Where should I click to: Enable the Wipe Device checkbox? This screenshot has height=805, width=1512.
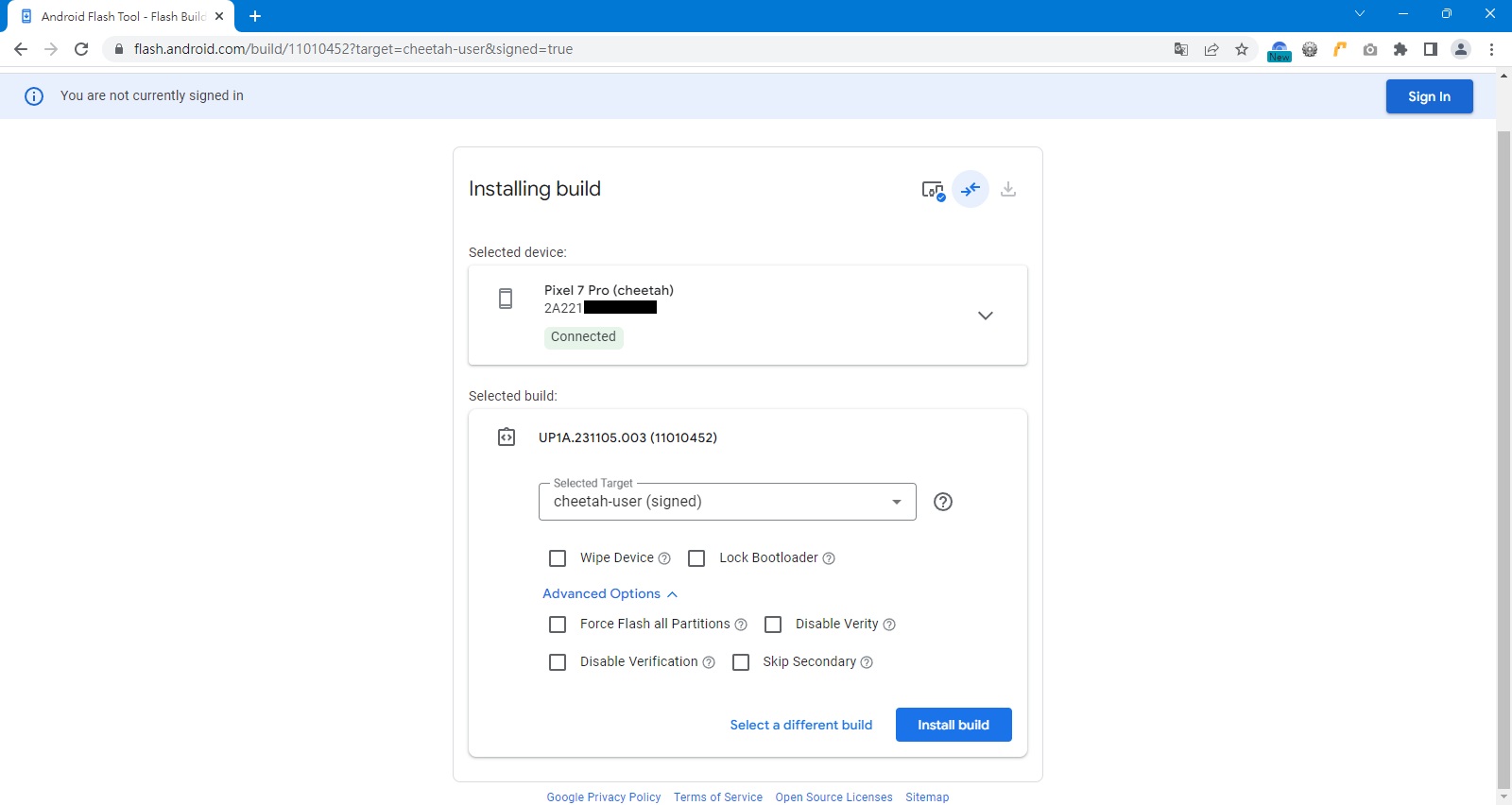(558, 558)
